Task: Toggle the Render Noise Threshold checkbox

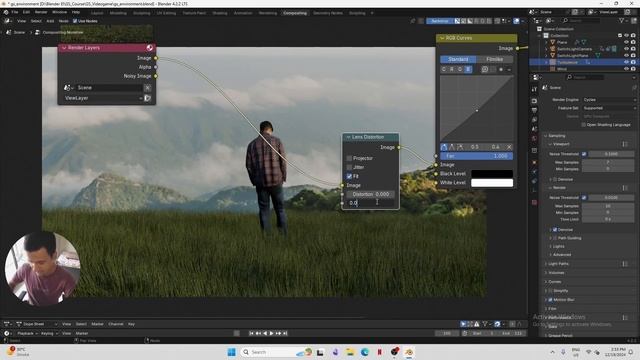Action: (584, 198)
